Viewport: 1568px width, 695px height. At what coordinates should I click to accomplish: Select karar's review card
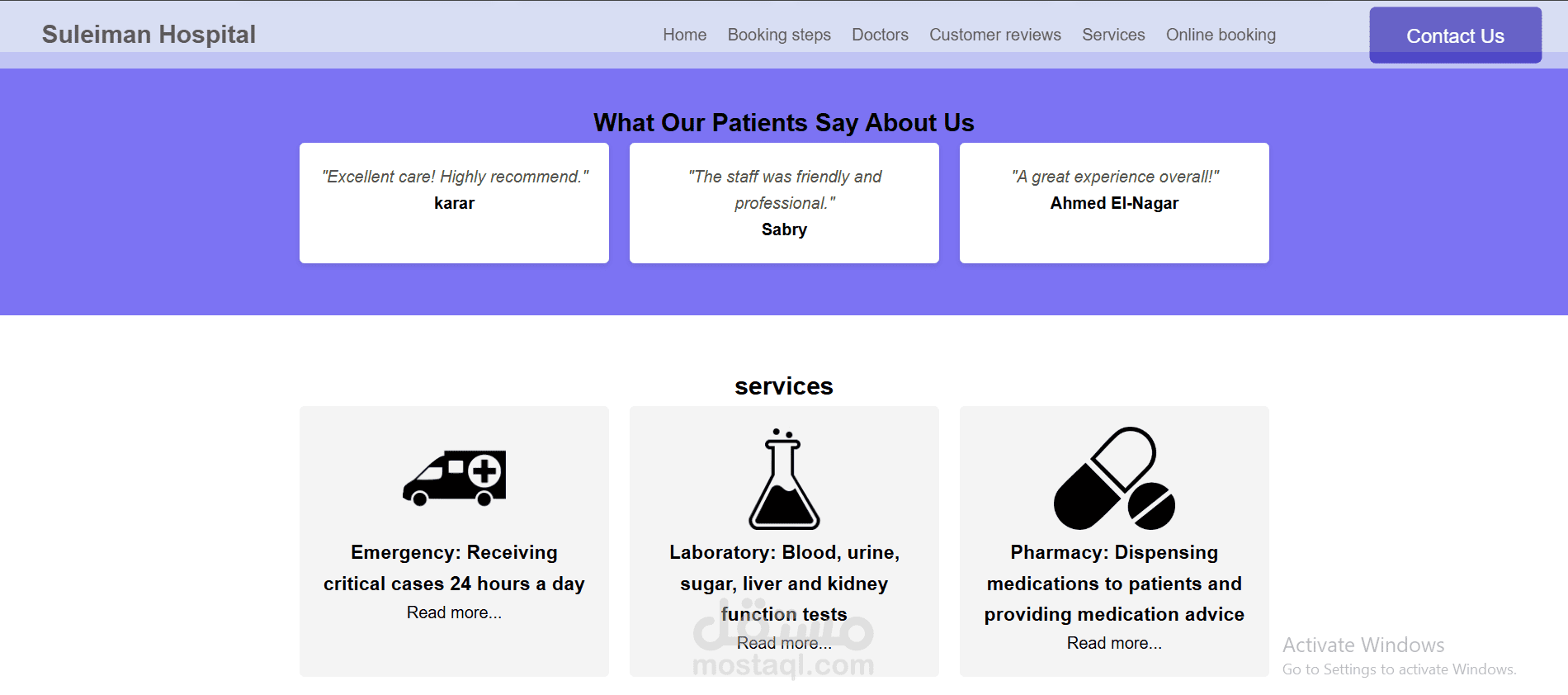point(454,203)
